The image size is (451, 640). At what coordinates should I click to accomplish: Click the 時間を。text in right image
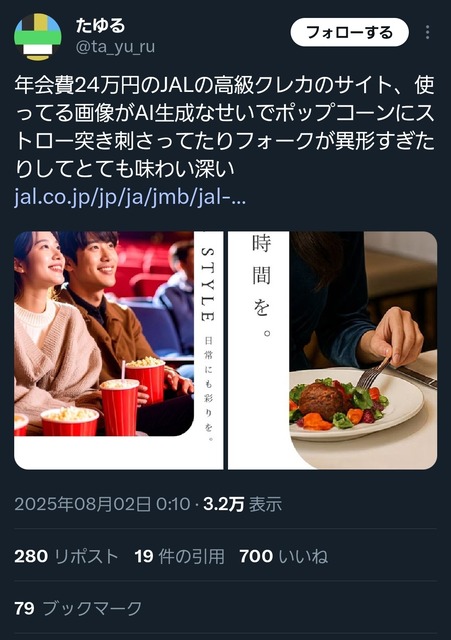pos(261,287)
